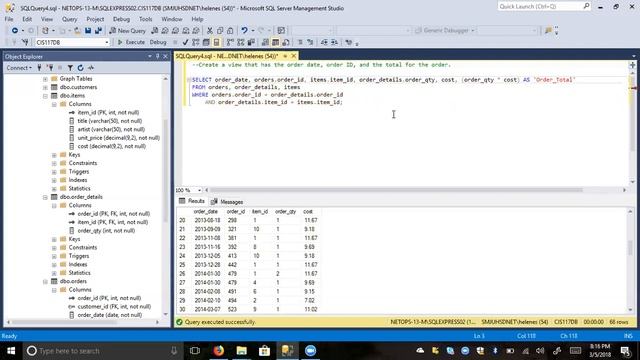The image size is (640, 360).
Task: Collapse the dbo.items table node
Action: coord(45,96)
